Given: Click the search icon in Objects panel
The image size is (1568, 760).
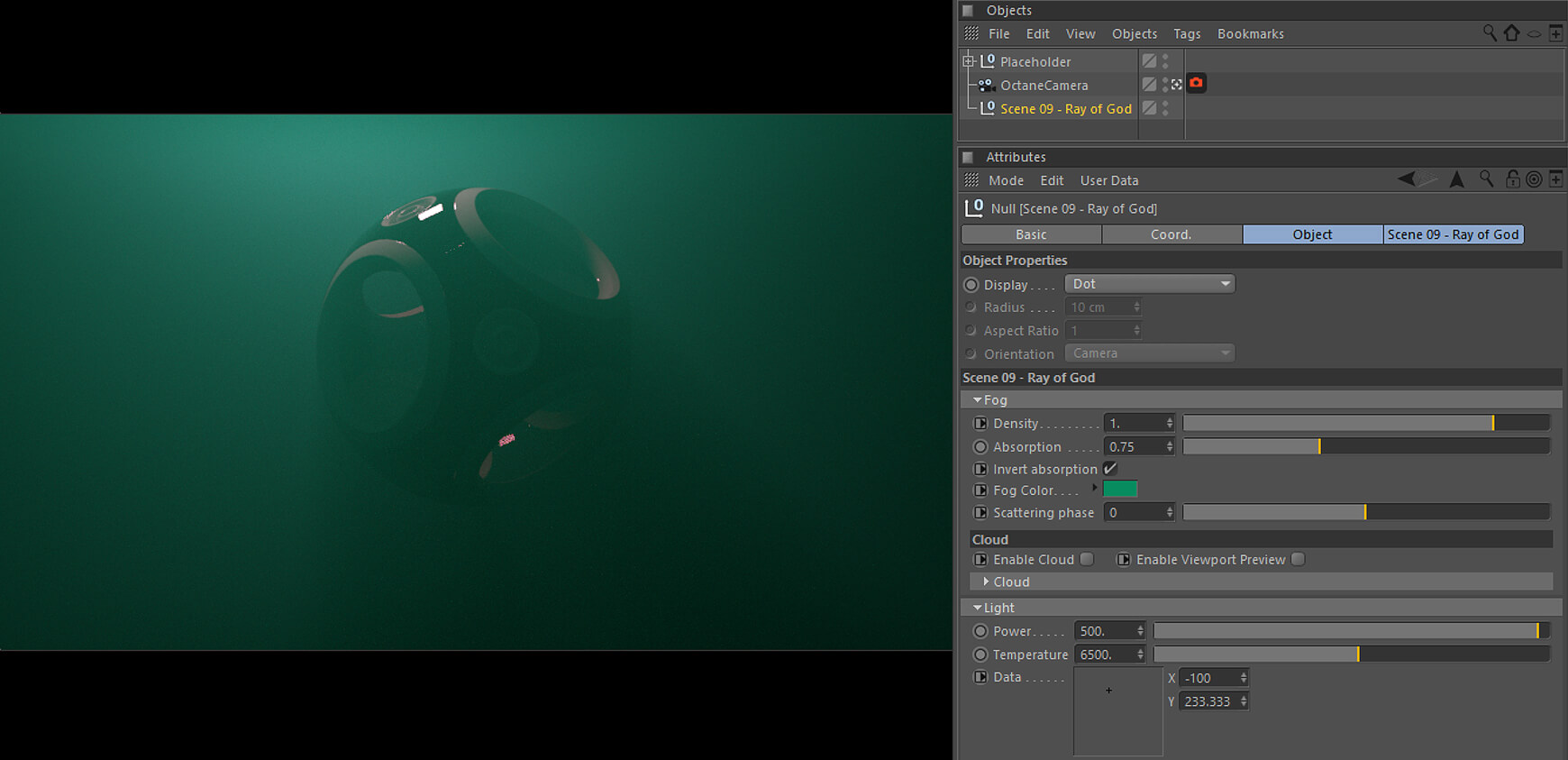Looking at the screenshot, I should point(1490,33).
